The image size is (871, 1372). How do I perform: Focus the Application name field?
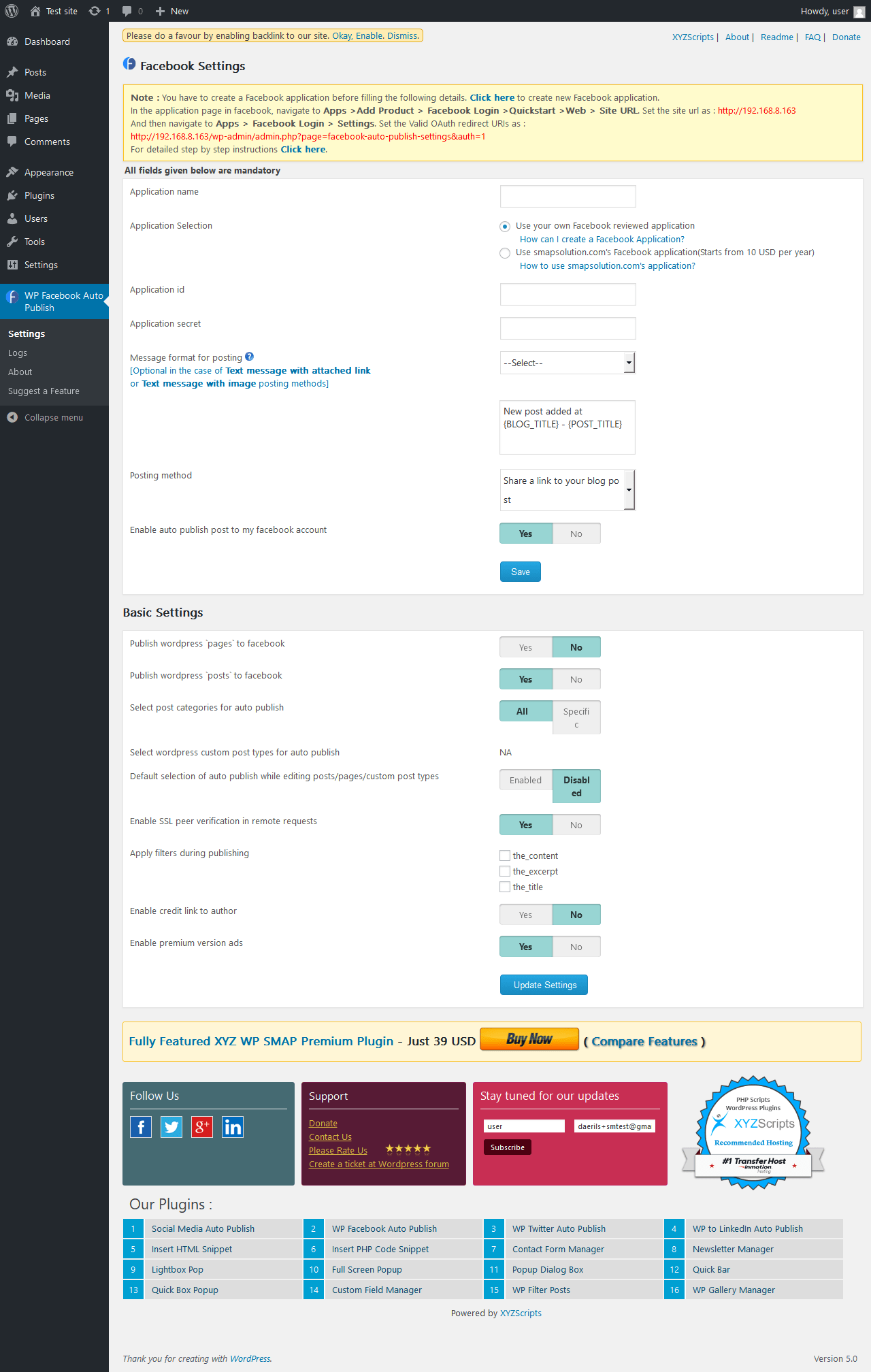(x=568, y=196)
